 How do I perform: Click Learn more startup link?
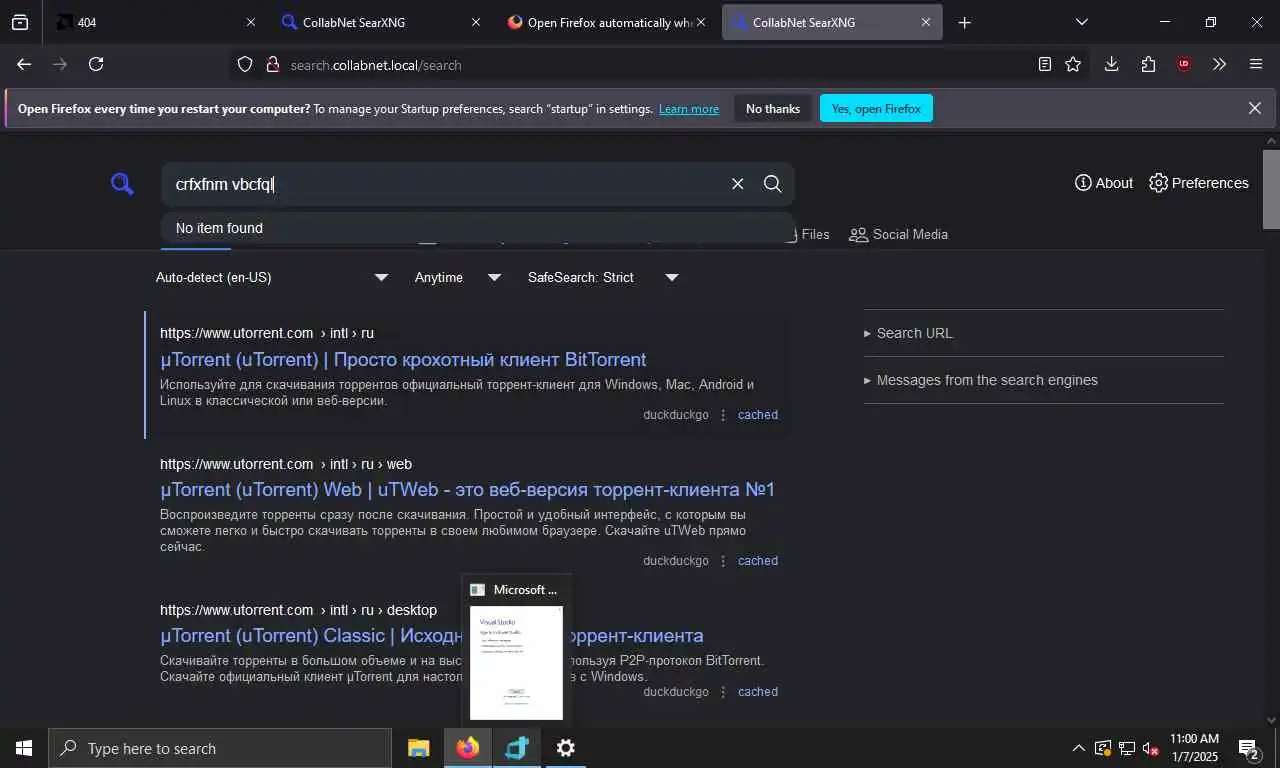689,109
